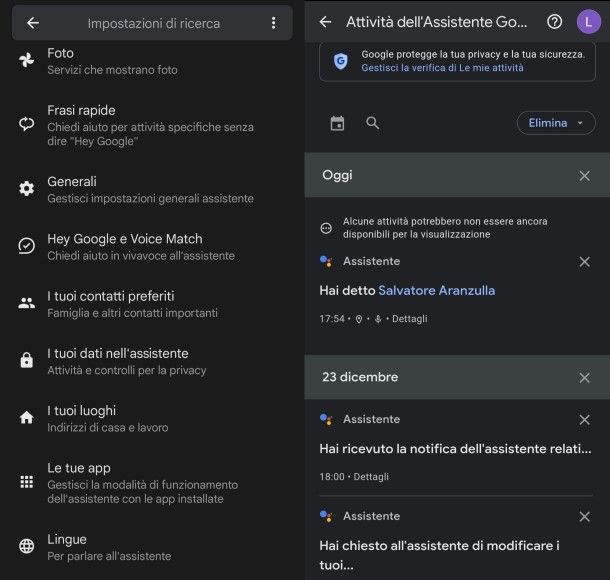Go back from Attività dell'Assistente page
The width and height of the screenshot is (610, 580).
pyautogui.click(x=325, y=22)
